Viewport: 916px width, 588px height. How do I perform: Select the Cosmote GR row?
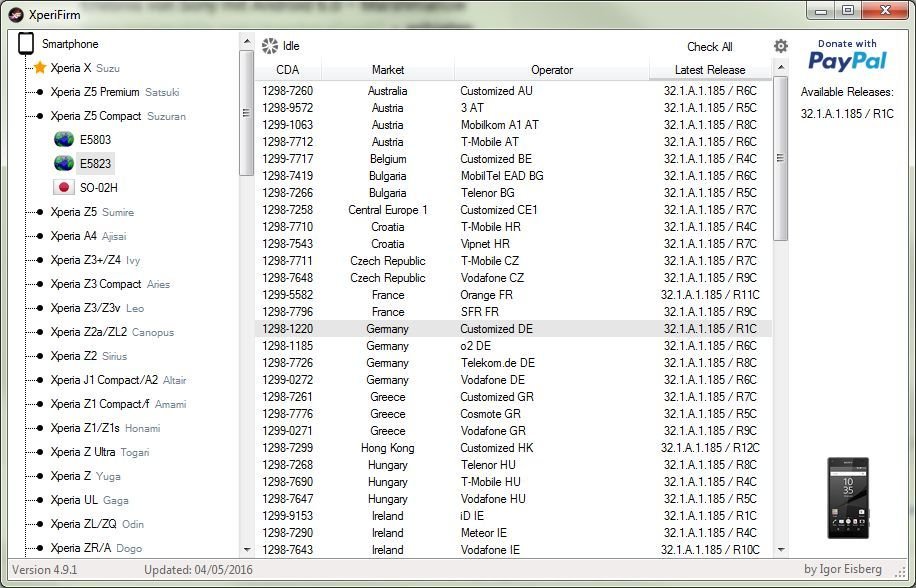(513, 413)
